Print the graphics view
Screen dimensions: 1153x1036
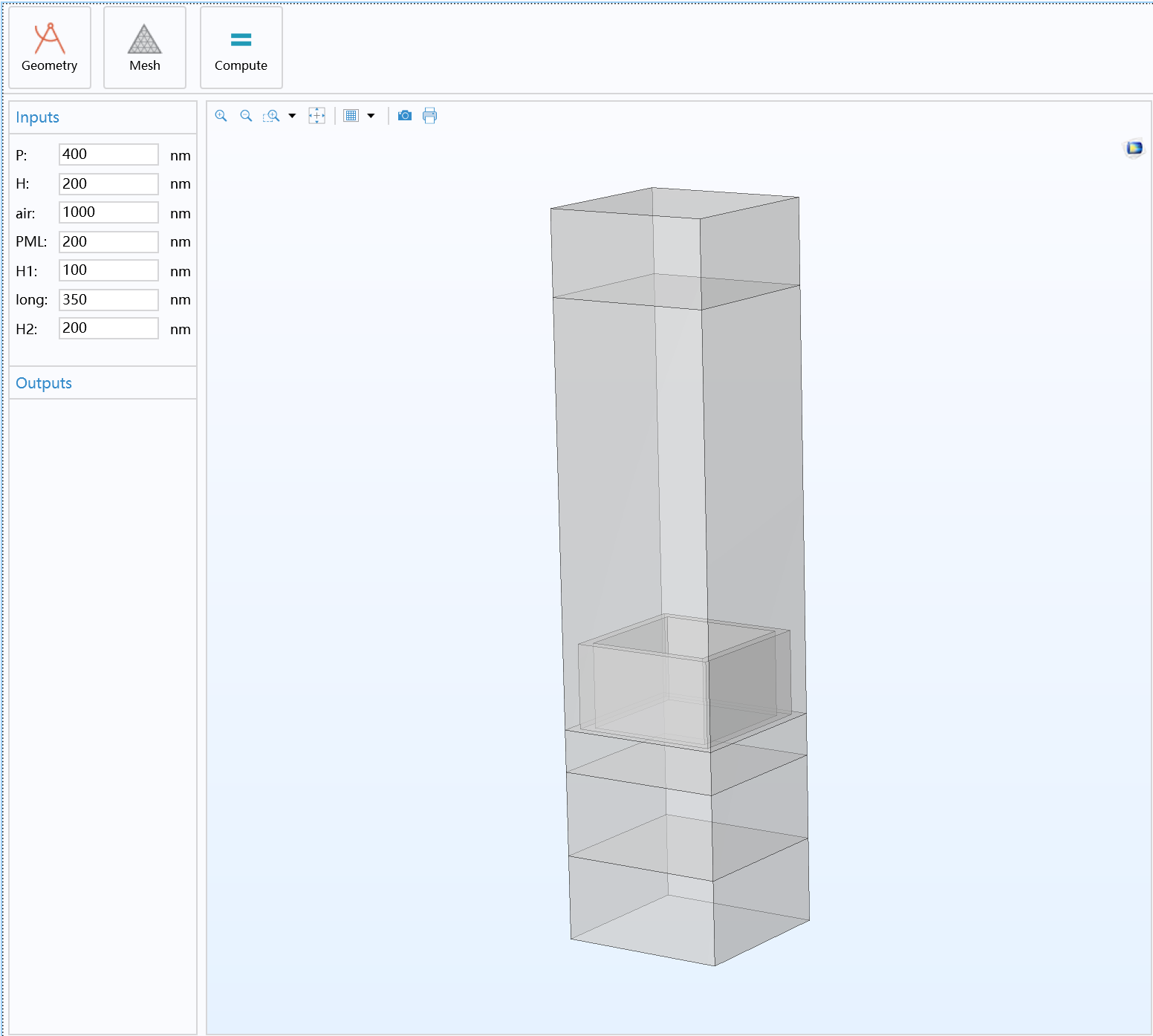[430, 116]
